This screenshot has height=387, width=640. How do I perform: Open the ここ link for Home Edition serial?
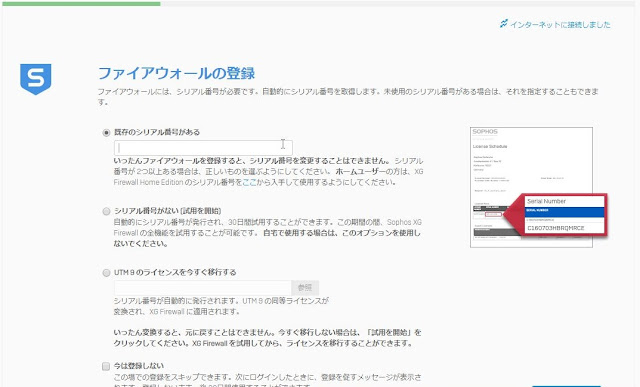[249, 182]
